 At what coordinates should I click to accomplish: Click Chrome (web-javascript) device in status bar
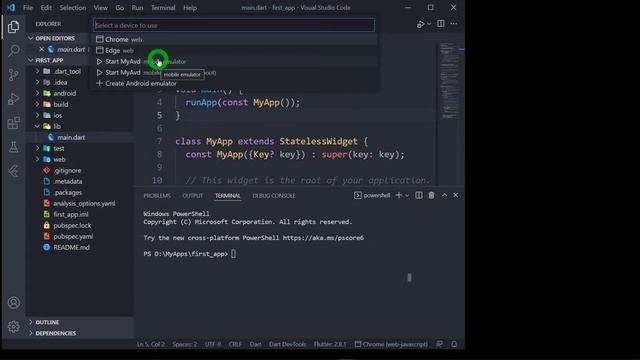391,344
